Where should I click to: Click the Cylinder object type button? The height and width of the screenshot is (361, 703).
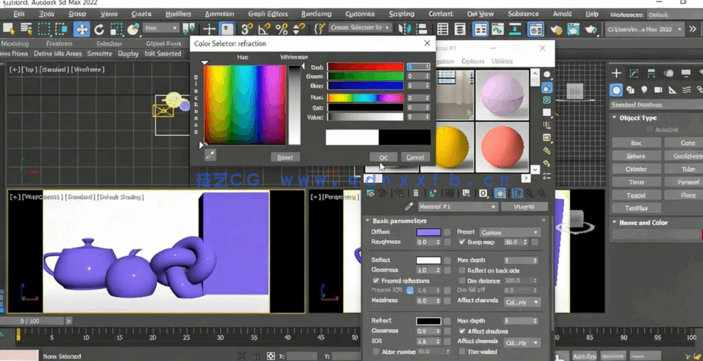coord(636,169)
